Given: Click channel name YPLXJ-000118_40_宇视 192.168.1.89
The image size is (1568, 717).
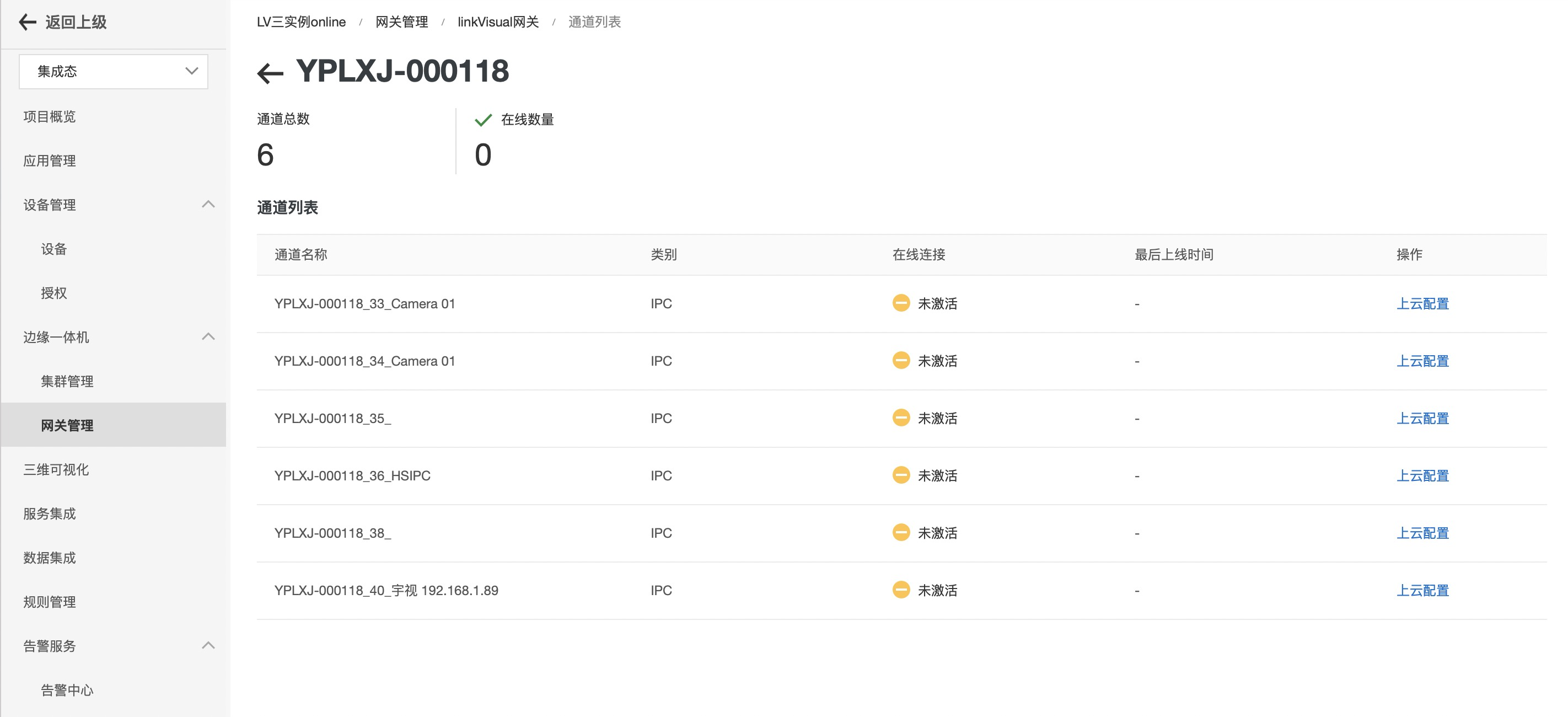Looking at the screenshot, I should click(386, 590).
